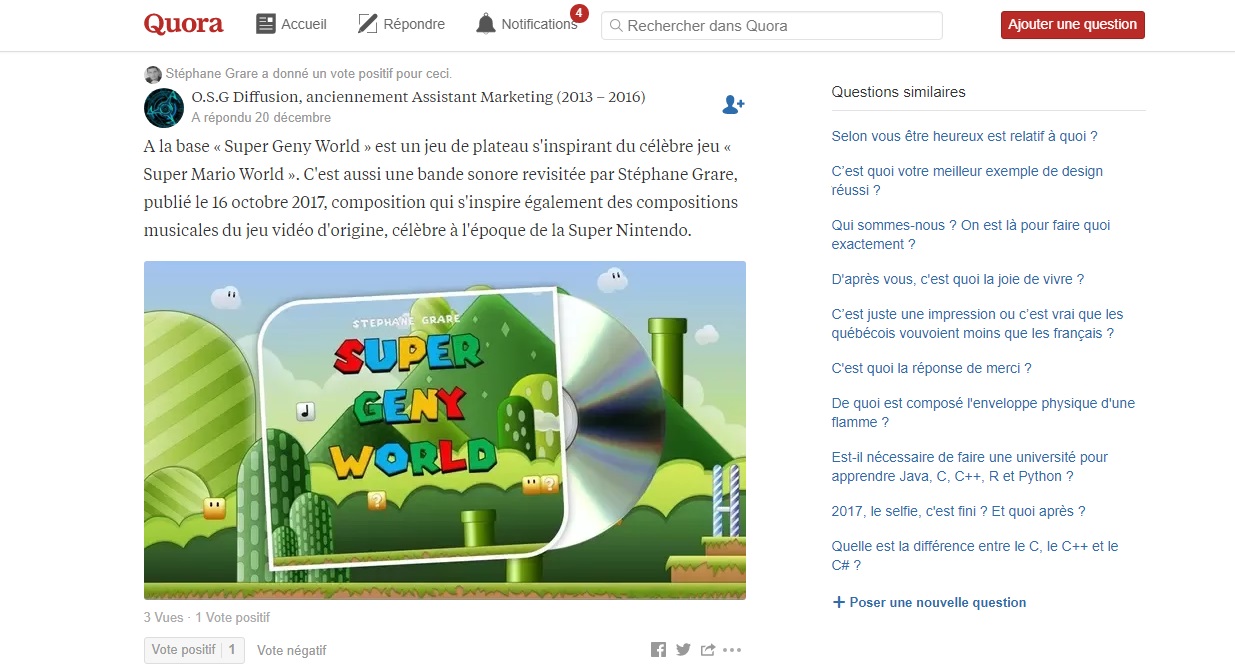Viewport: 1235px width, 670px height.
Task: Click Stéphane Grare's small avatar
Action: [x=153, y=74]
